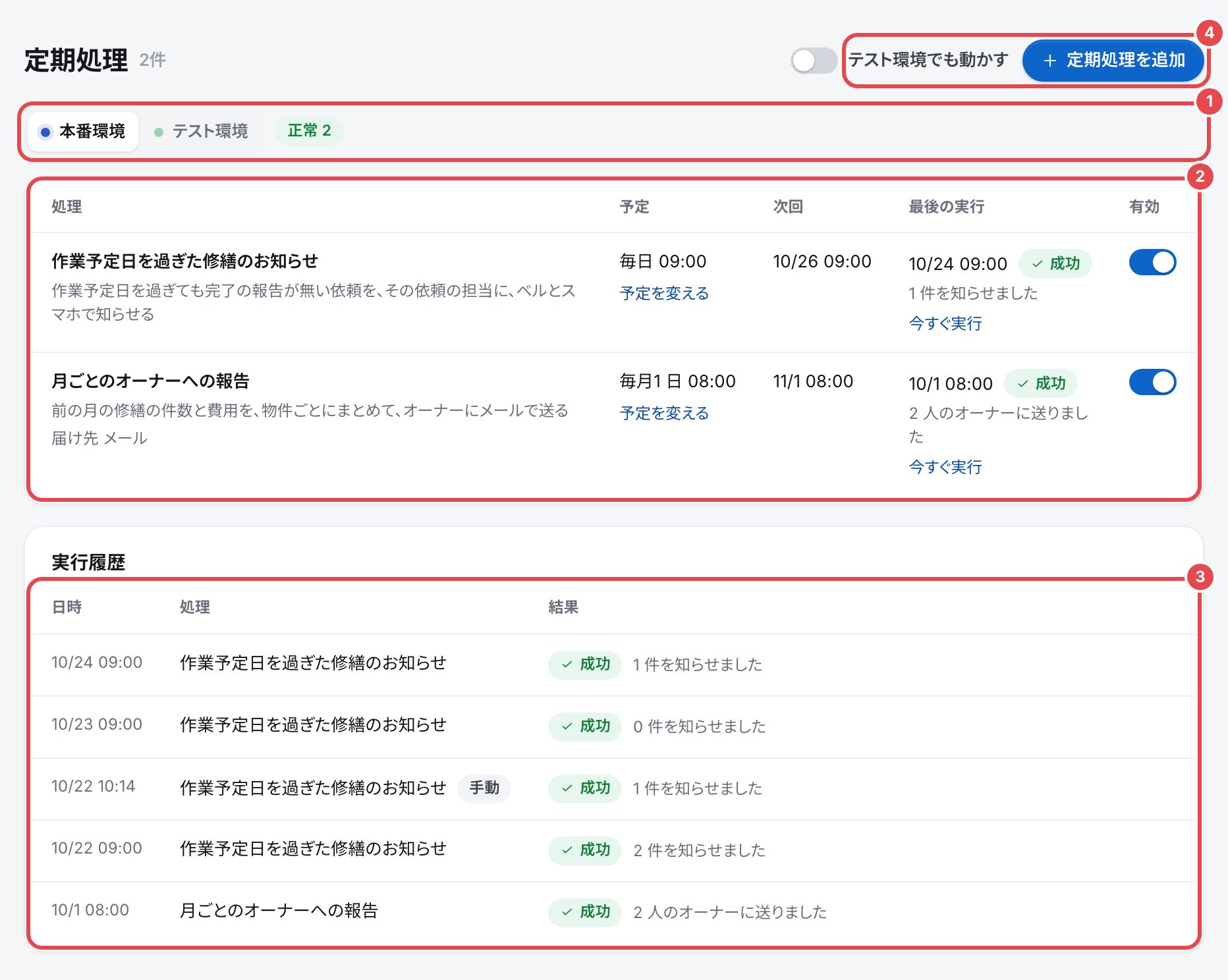Click the 成功 badge next to 10/24 09:00 last run
The image size is (1228, 980).
click(x=1055, y=263)
